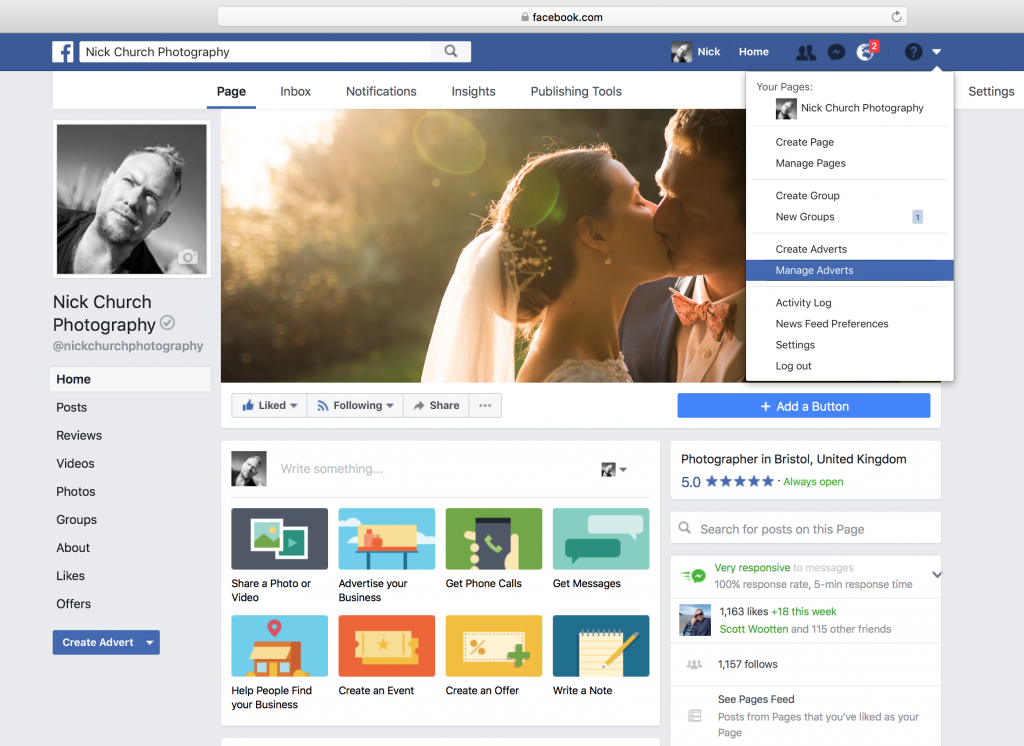Open the help question mark icon
This screenshot has height=746, width=1024.
click(914, 52)
